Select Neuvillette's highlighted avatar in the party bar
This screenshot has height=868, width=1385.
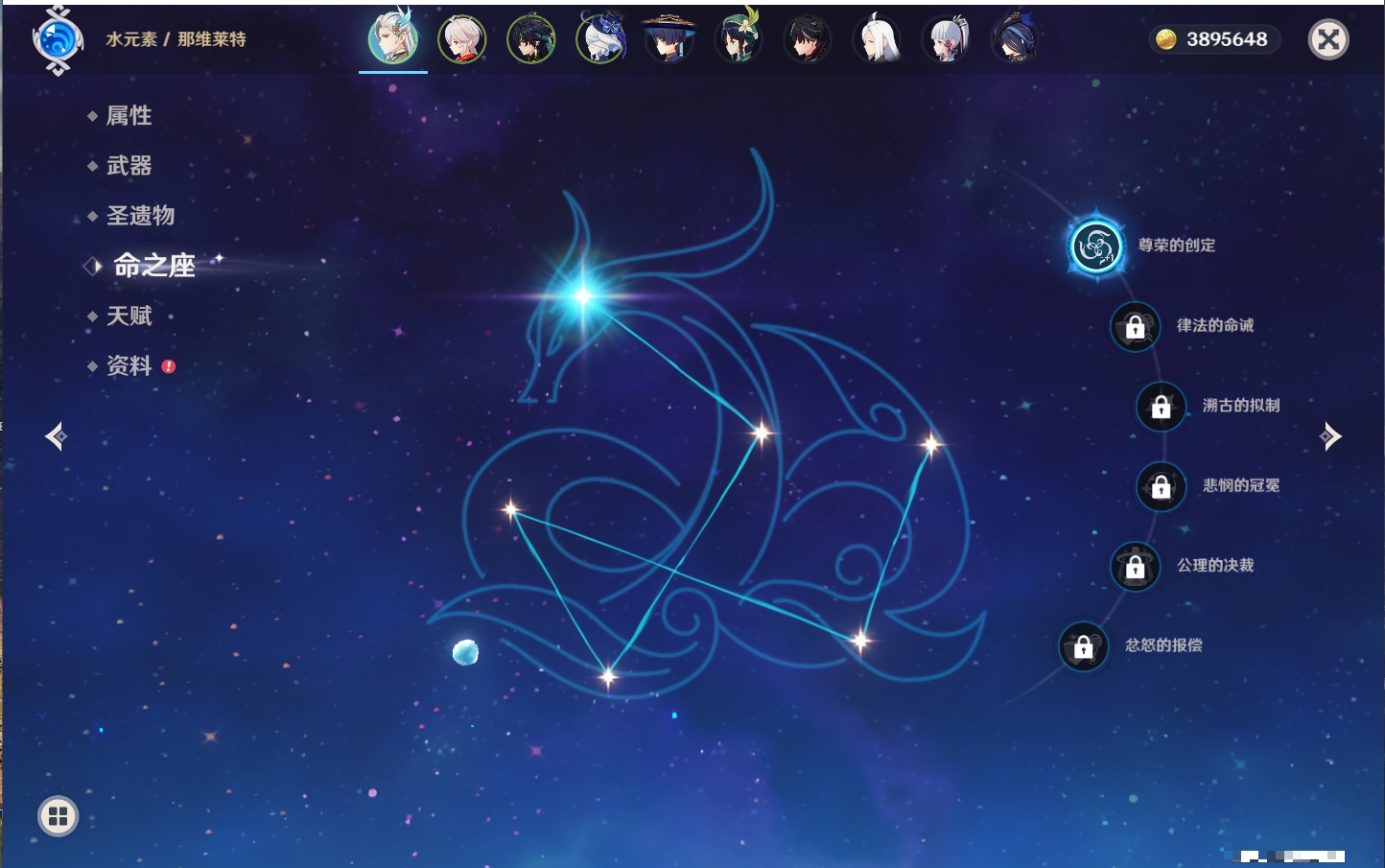click(x=393, y=38)
